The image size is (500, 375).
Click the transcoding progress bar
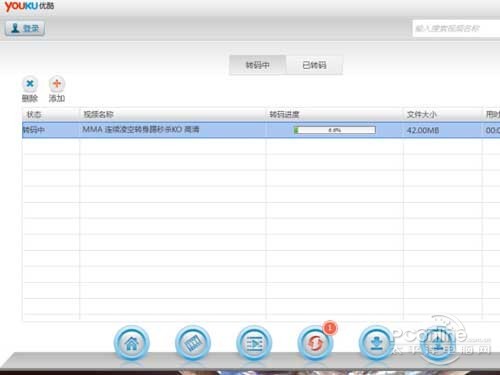[x=335, y=130]
